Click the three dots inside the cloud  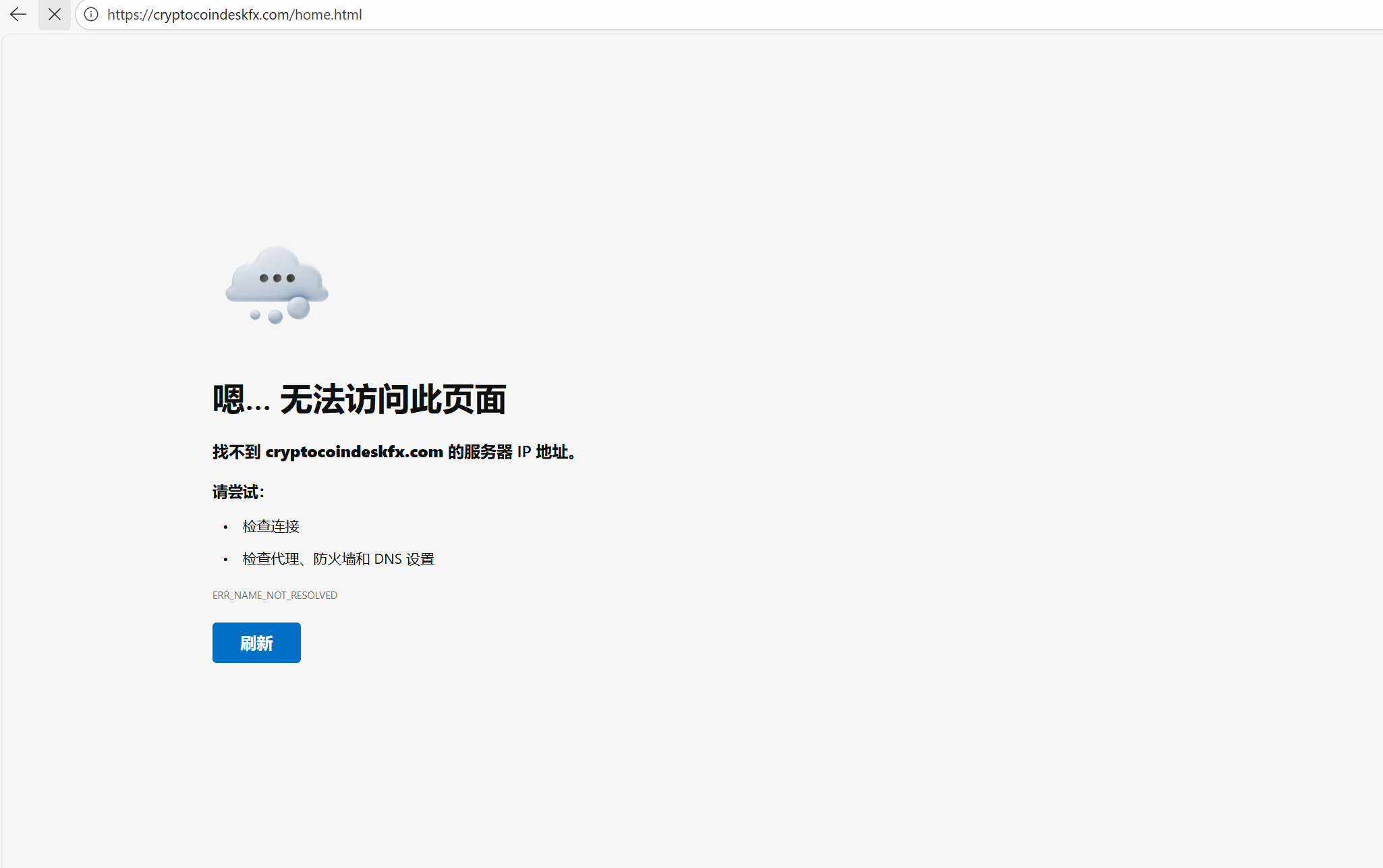click(x=277, y=278)
